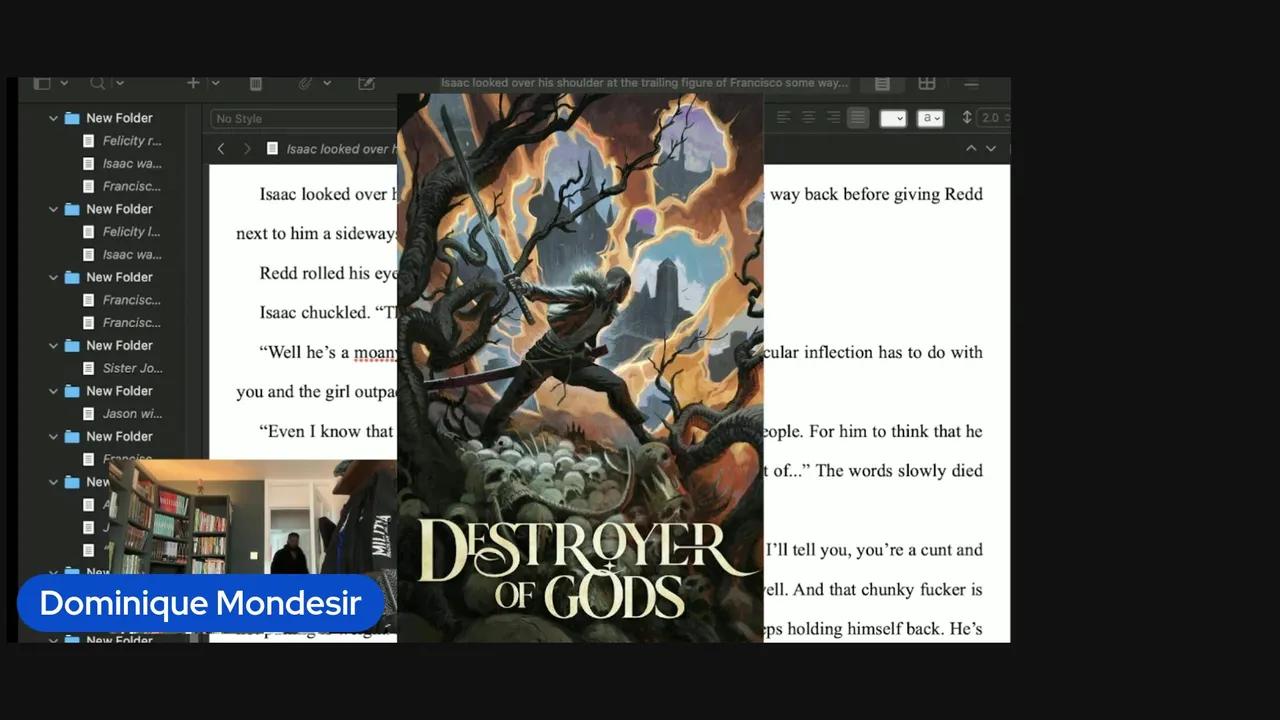
Task: Center align text in format bar
Action: [x=808, y=118]
